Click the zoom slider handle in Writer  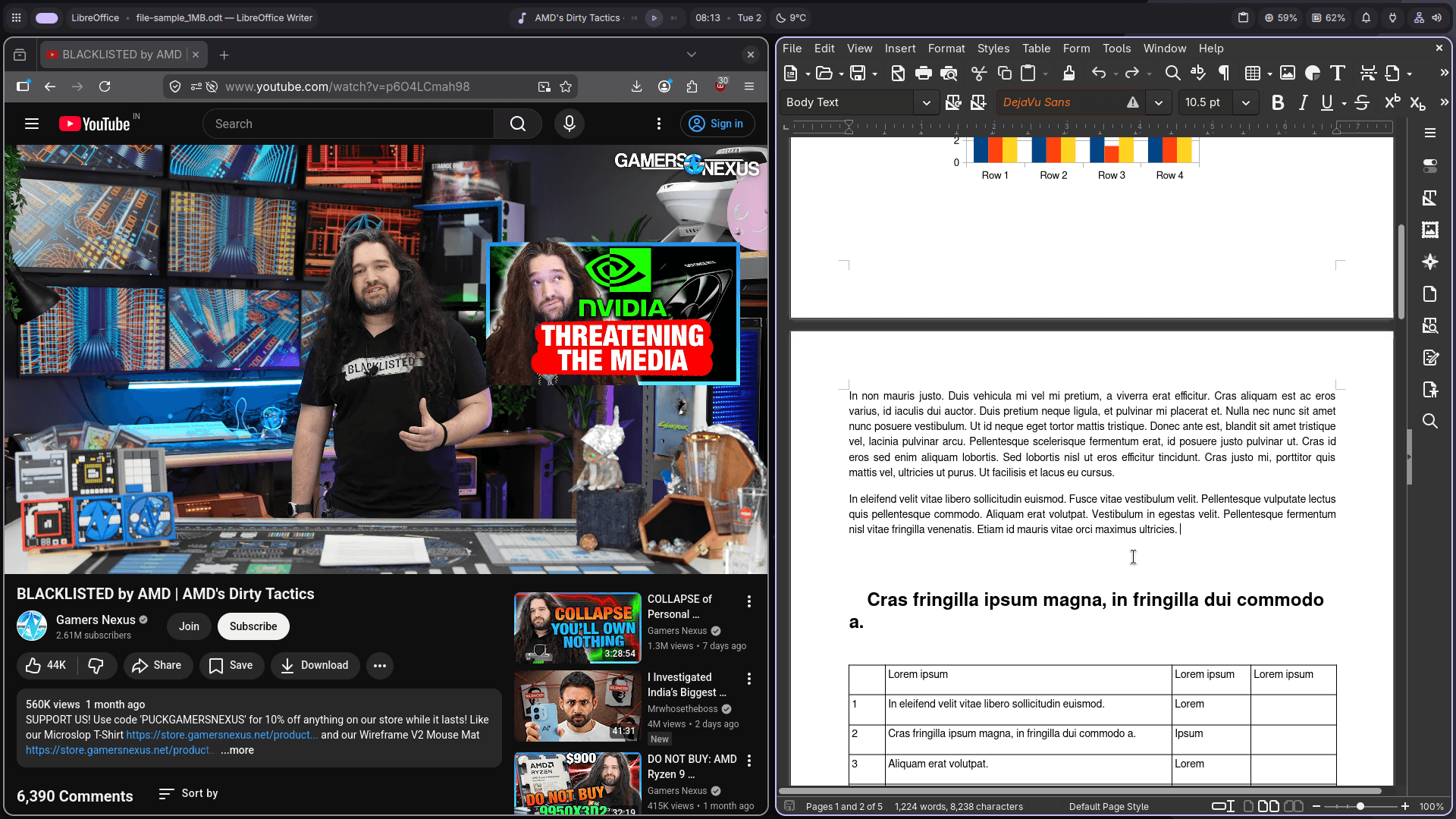[1360, 806]
